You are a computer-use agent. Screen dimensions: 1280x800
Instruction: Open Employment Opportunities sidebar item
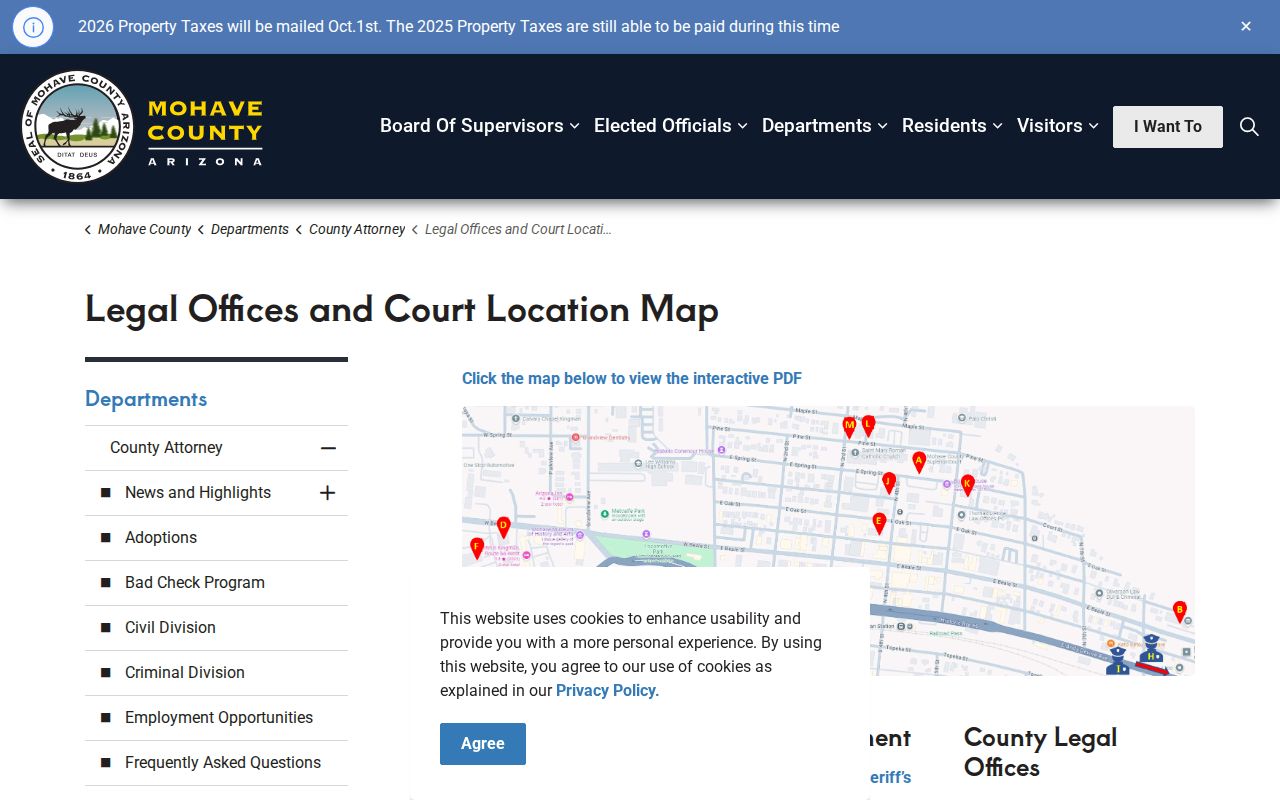[x=219, y=718]
